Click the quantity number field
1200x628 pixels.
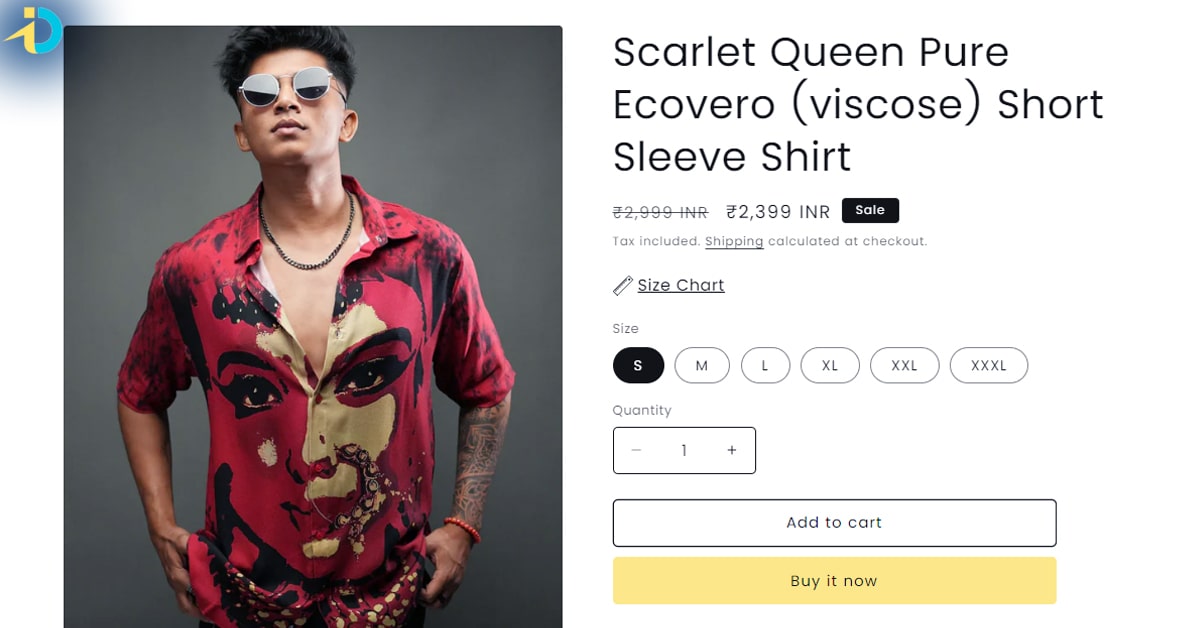(684, 451)
